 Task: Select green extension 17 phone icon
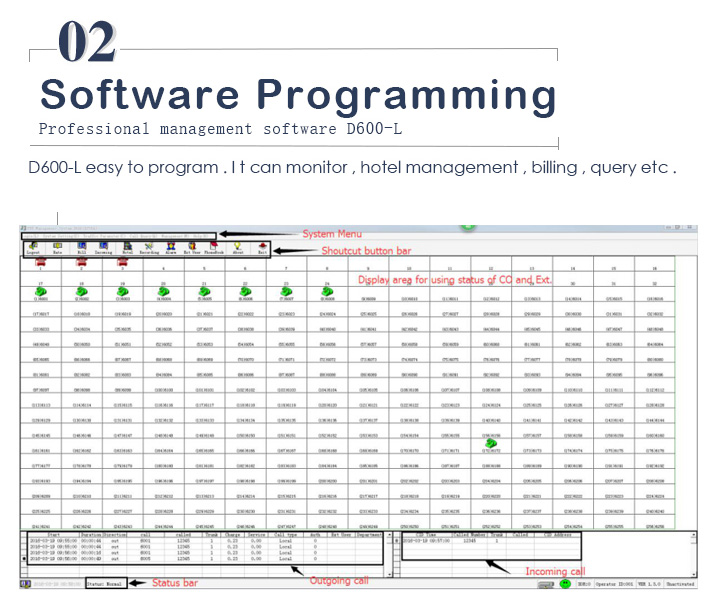[x=41, y=291]
